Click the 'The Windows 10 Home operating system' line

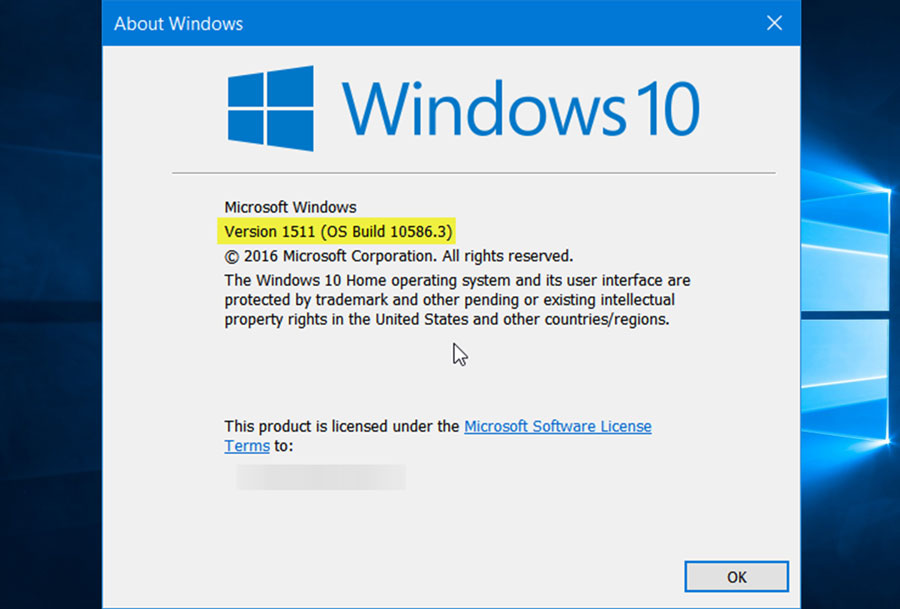(457, 280)
